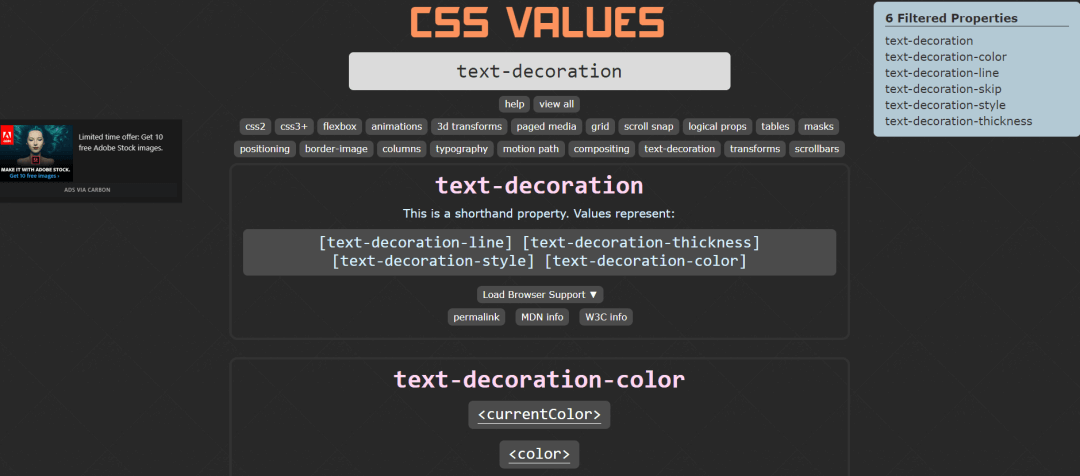
Task: Expand Load Browser Support dropdown
Action: tap(540, 294)
